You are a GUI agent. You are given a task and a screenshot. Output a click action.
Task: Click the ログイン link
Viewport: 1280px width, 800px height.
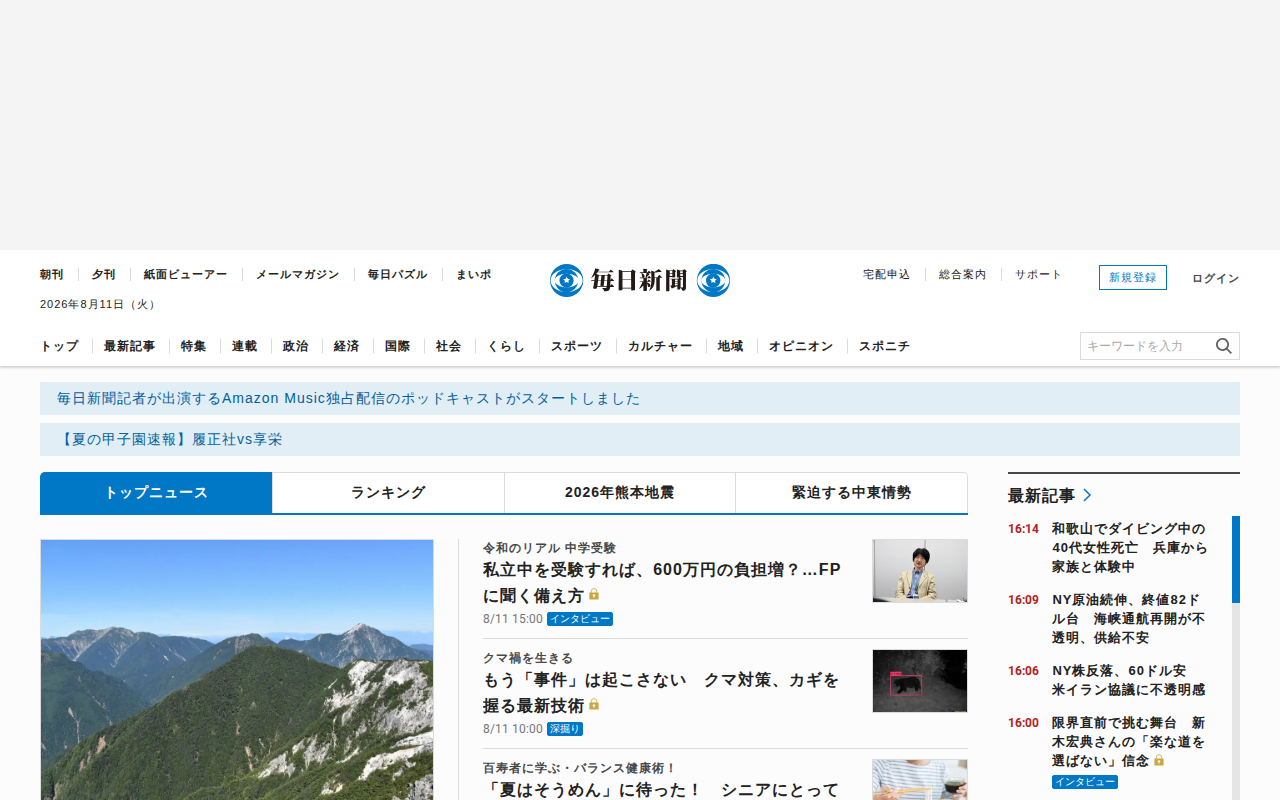pos(1216,278)
